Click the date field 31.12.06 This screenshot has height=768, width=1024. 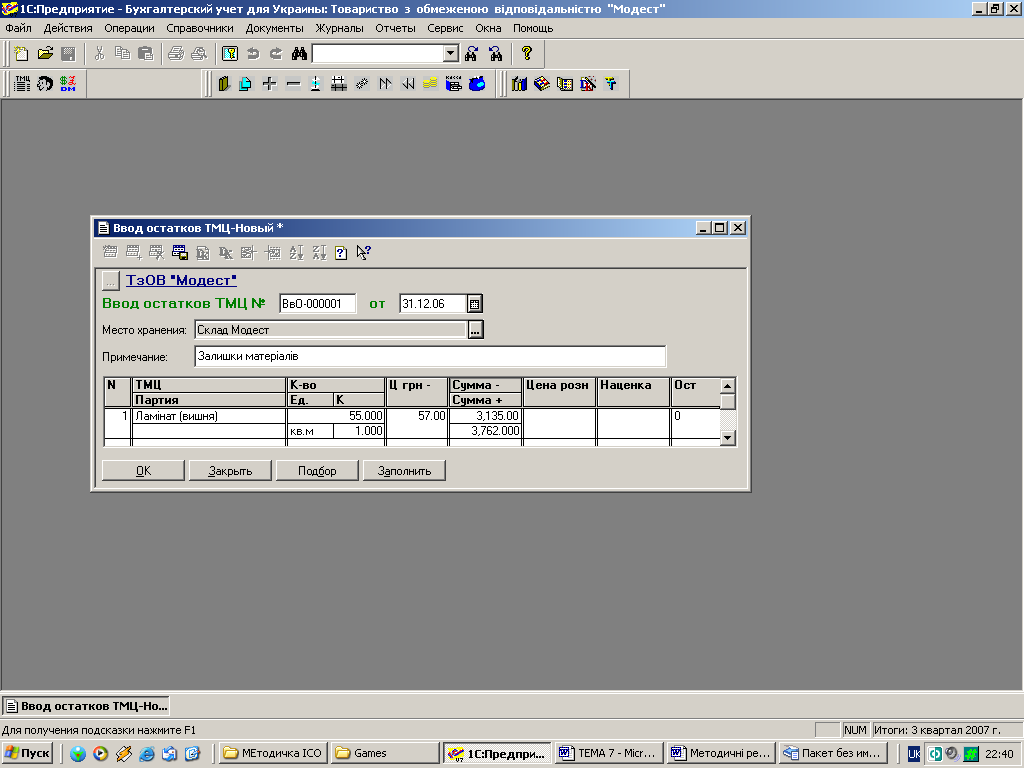[x=433, y=304]
